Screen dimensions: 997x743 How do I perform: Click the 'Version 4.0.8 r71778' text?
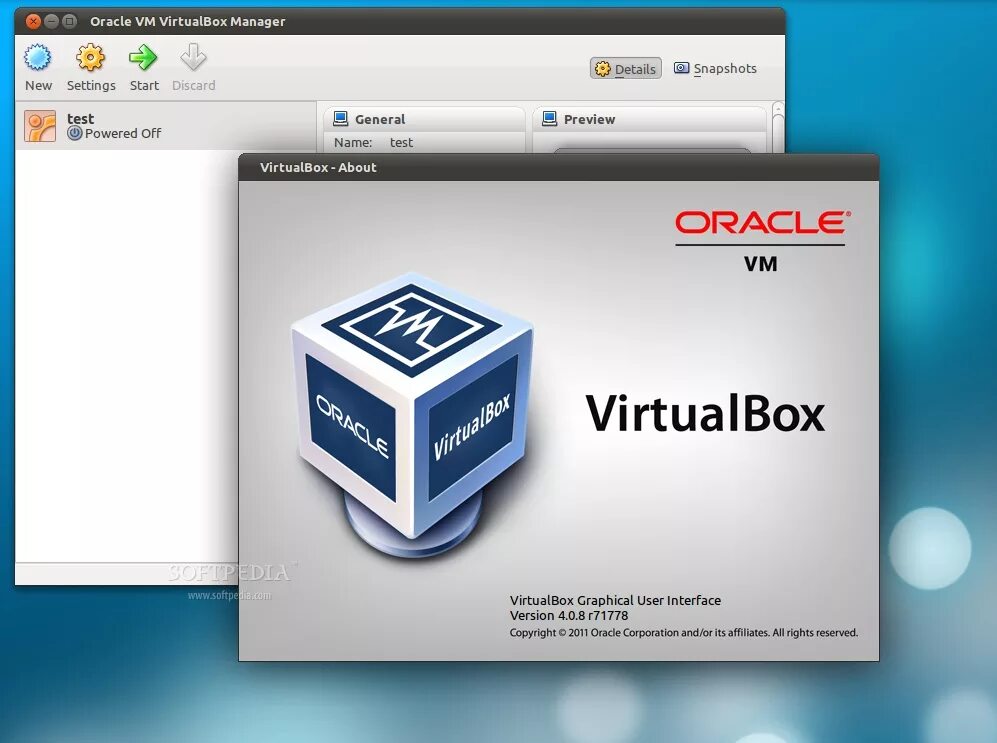[x=569, y=615]
